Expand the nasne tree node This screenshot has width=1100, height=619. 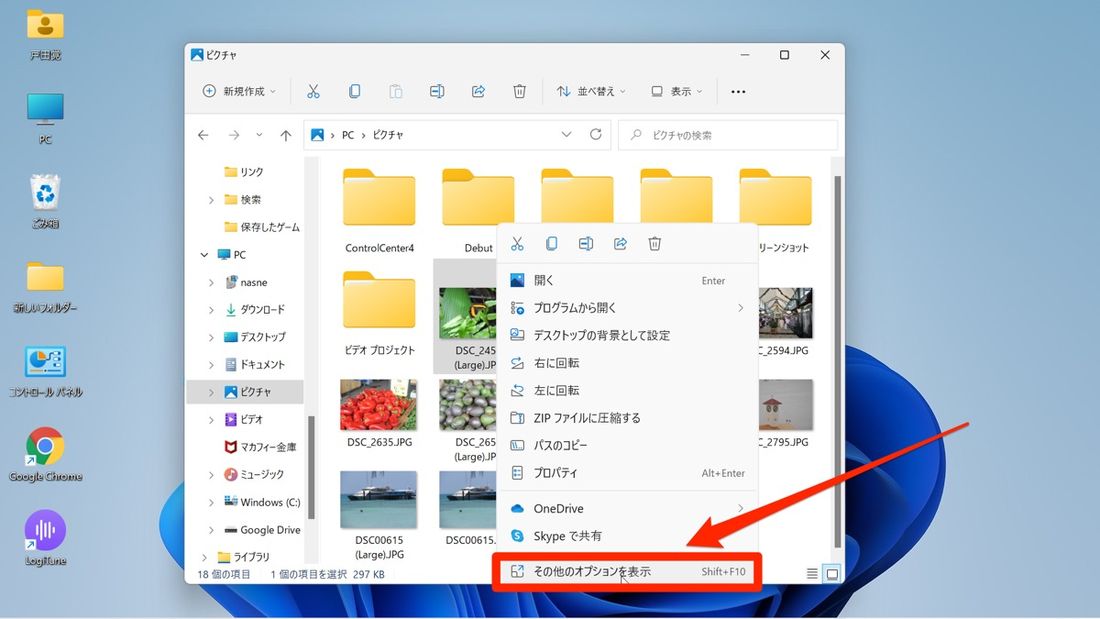(211, 282)
